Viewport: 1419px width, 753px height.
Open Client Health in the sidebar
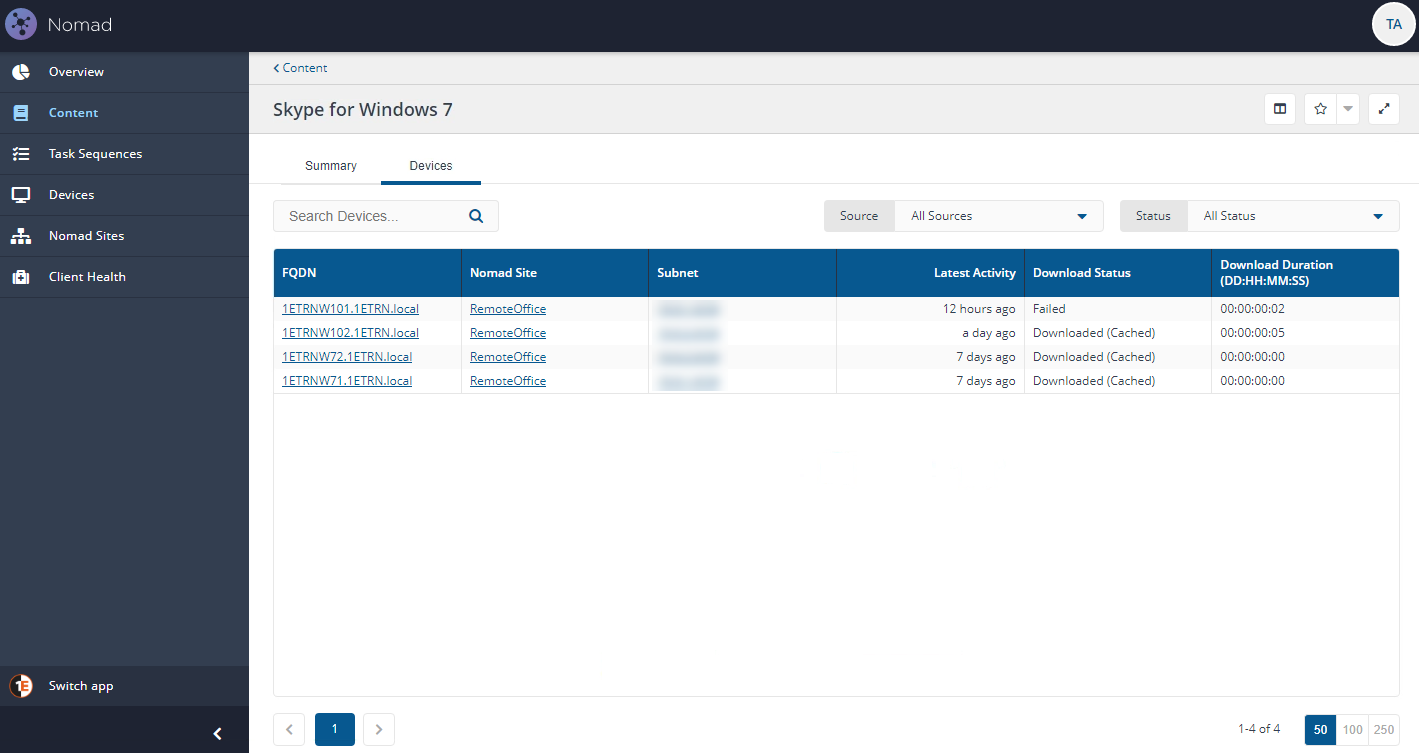click(x=124, y=277)
